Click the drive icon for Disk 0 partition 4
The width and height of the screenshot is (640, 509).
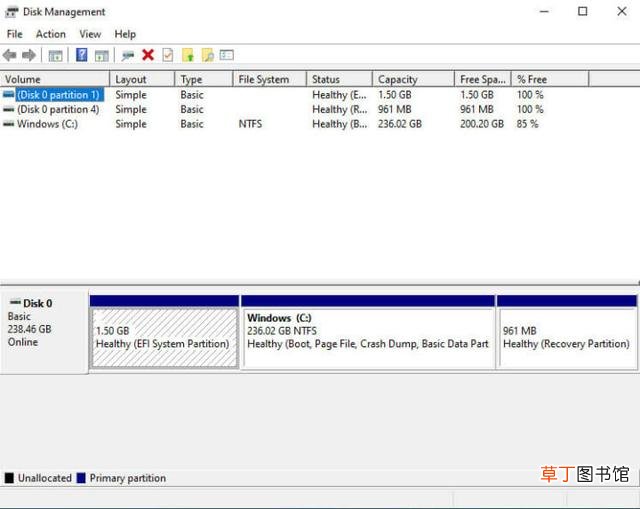(8, 109)
